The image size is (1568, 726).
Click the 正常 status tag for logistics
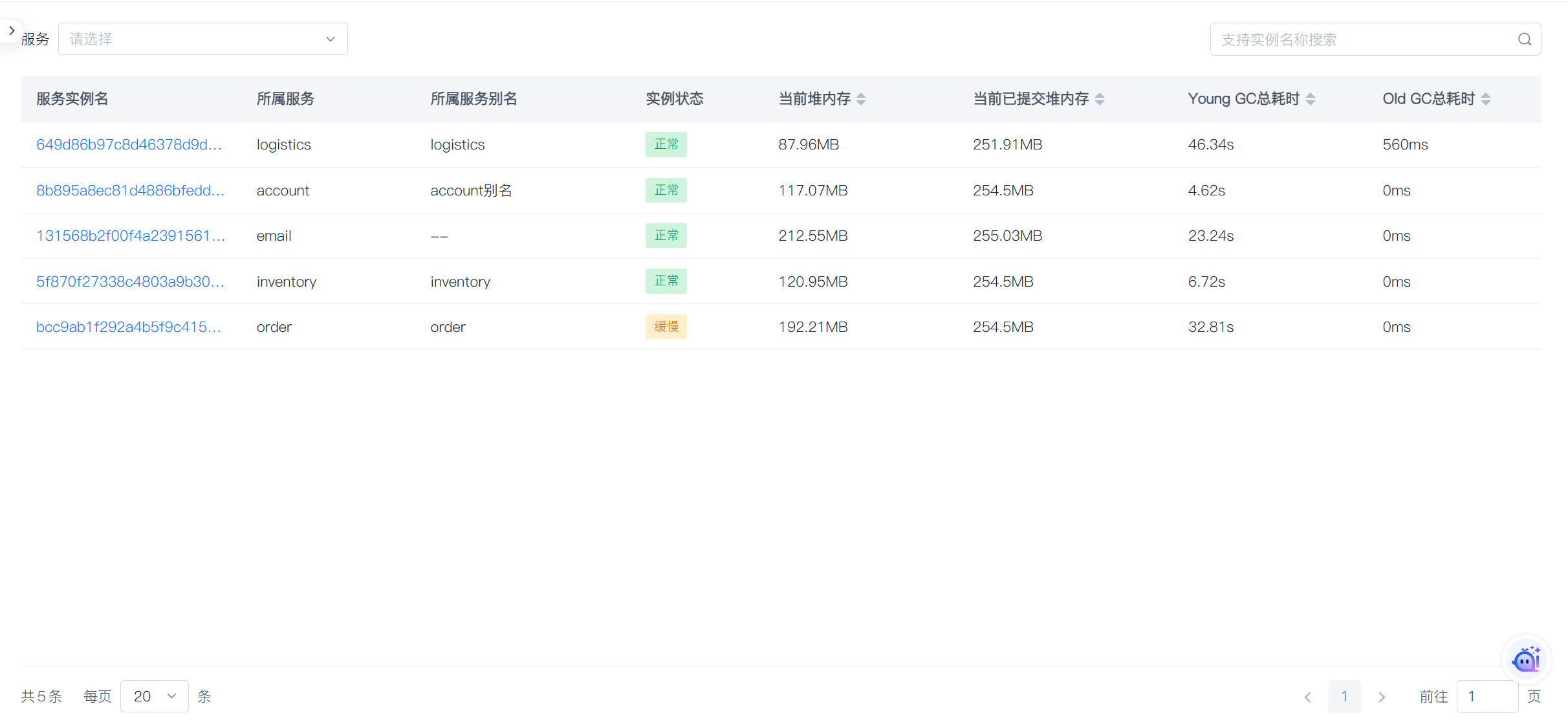666,144
